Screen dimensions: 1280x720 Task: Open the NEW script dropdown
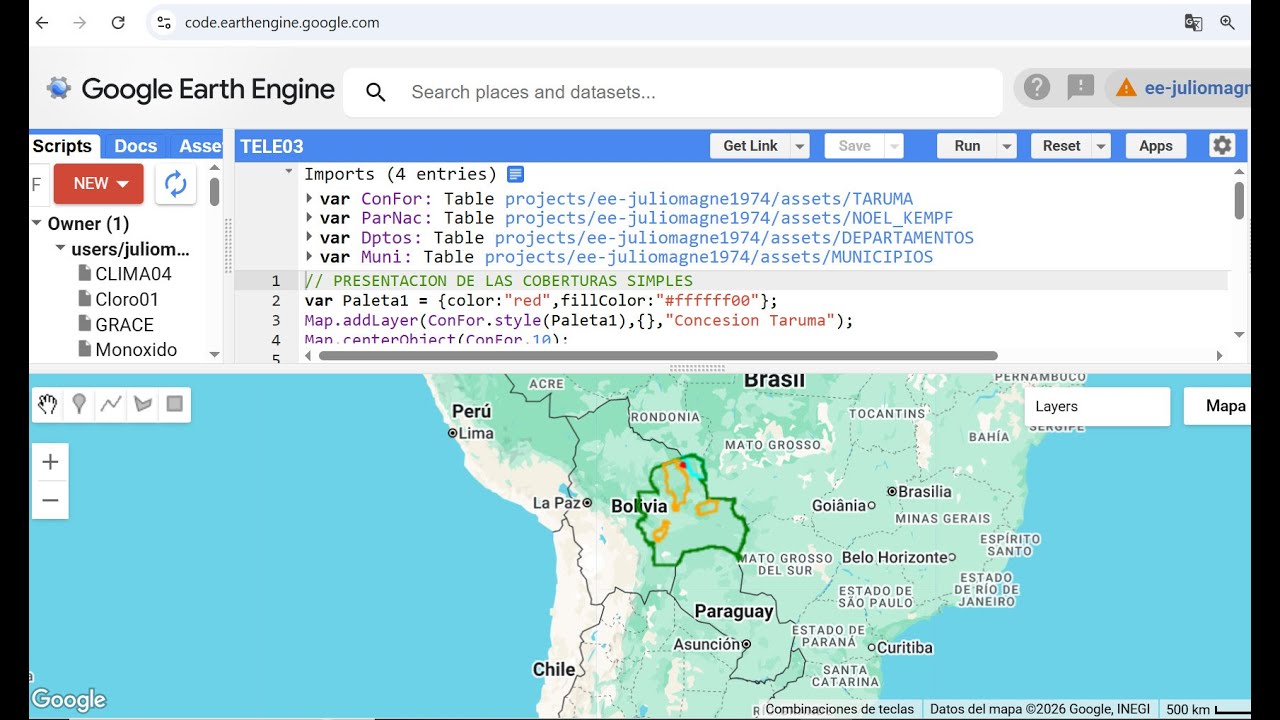pos(98,184)
